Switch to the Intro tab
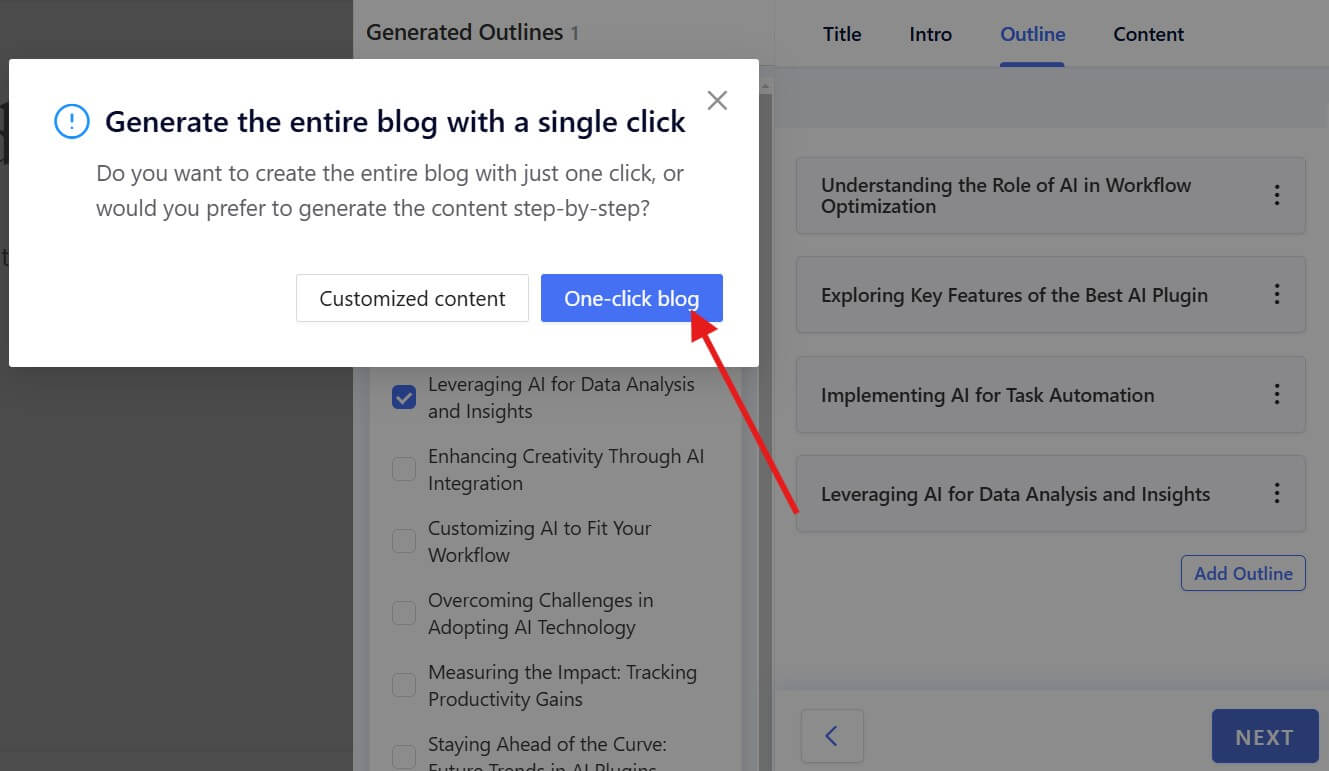The image size is (1329, 771). coord(930,34)
